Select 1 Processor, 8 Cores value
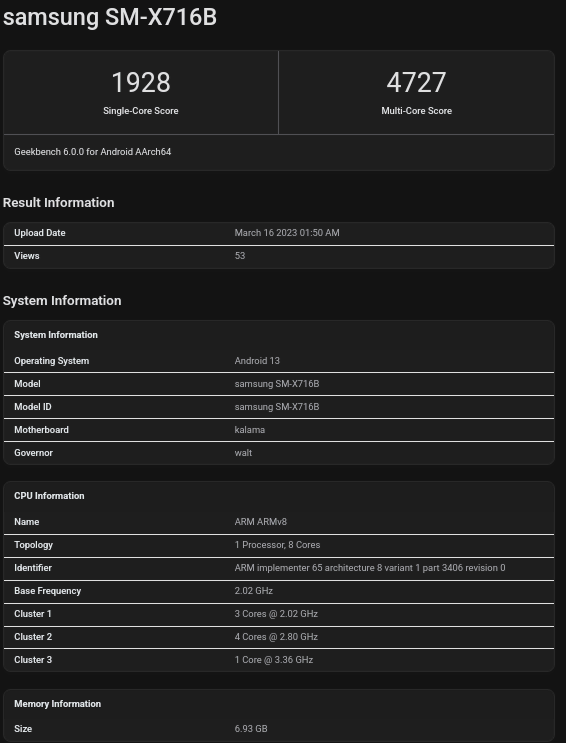This screenshot has height=743, width=566. point(277,545)
